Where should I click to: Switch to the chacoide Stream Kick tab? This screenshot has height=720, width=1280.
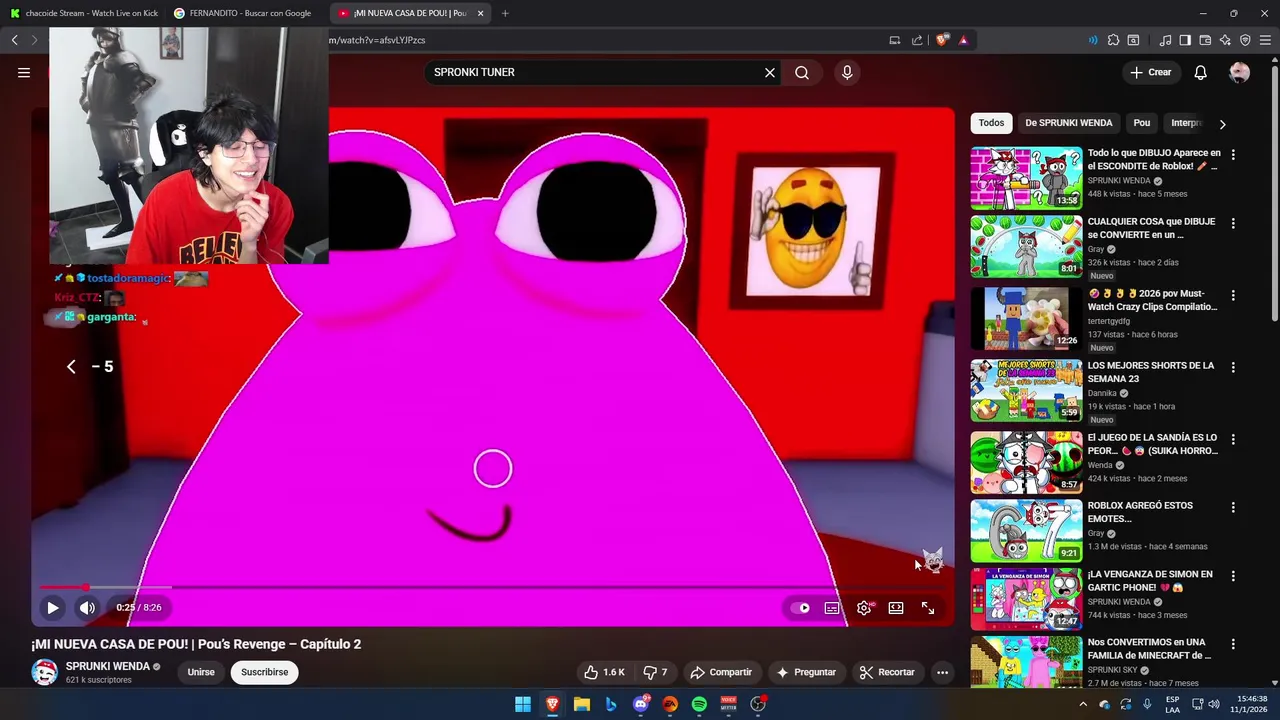[84, 13]
